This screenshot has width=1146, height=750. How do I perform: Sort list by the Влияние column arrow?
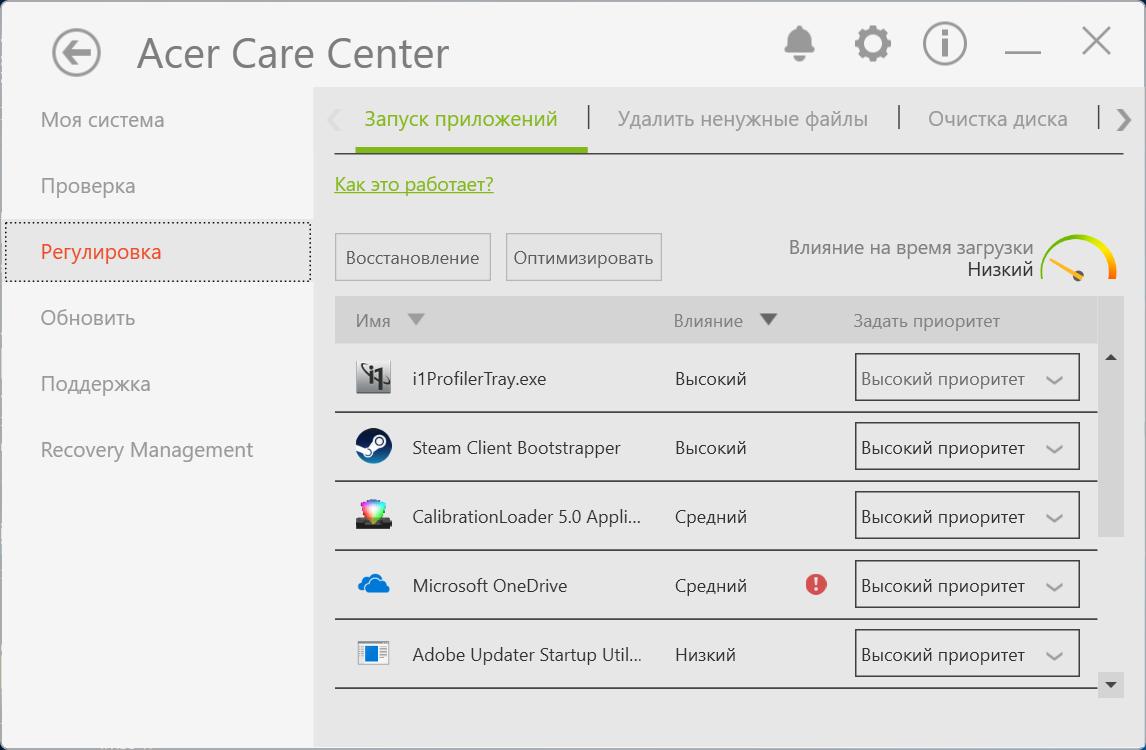coord(768,319)
